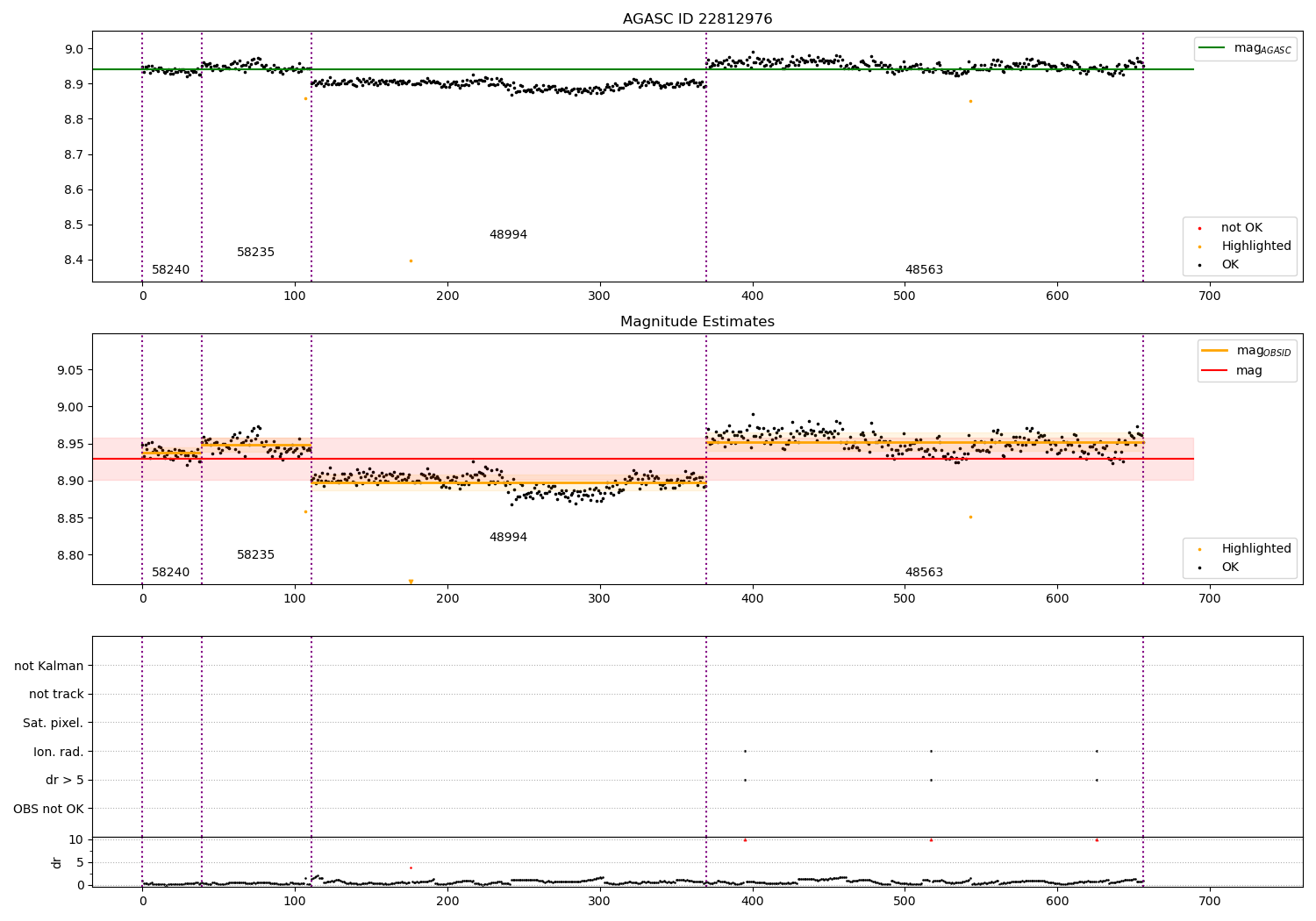This screenshot has height=921, width=1316.
Task: Click obsid label 48994 in top plot
Action: [508, 235]
